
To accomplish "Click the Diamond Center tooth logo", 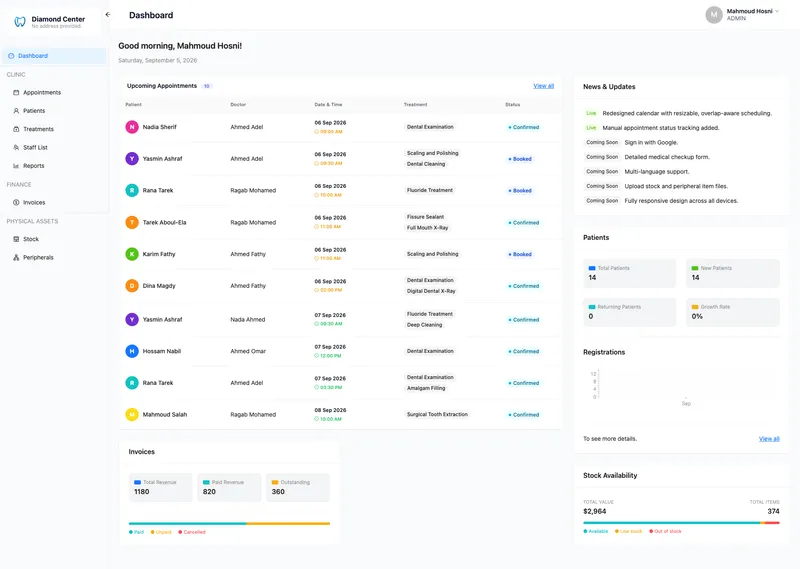I will pos(20,21).
